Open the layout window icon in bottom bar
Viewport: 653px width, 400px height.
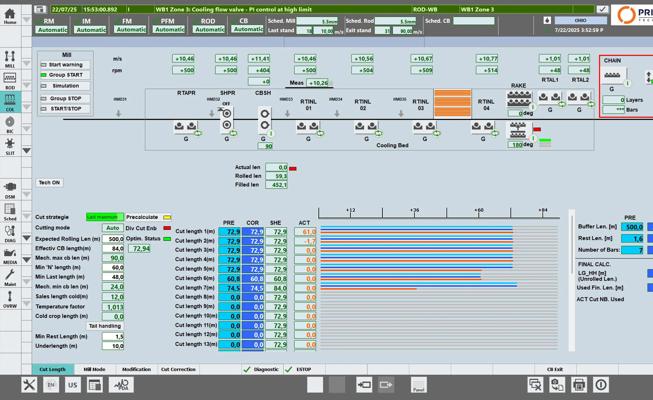tap(95, 385)
